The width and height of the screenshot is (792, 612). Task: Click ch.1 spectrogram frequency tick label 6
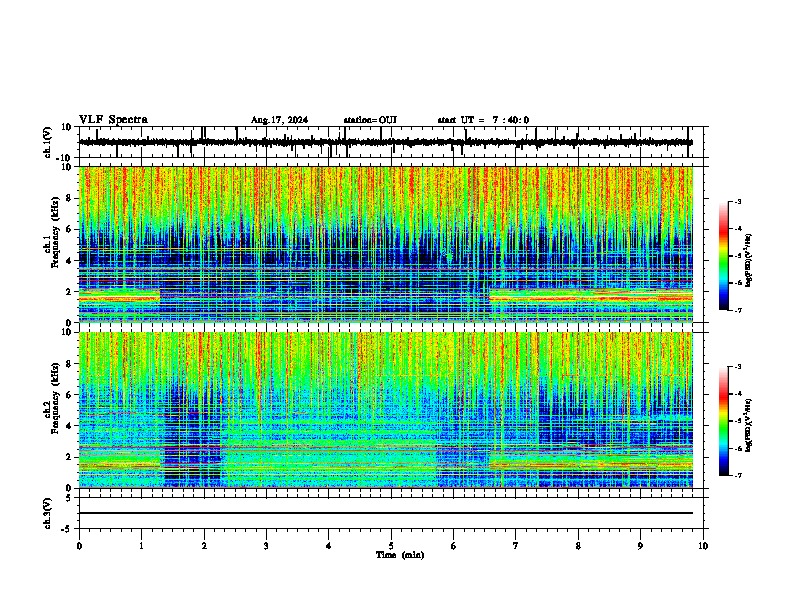tap(70, 229)
